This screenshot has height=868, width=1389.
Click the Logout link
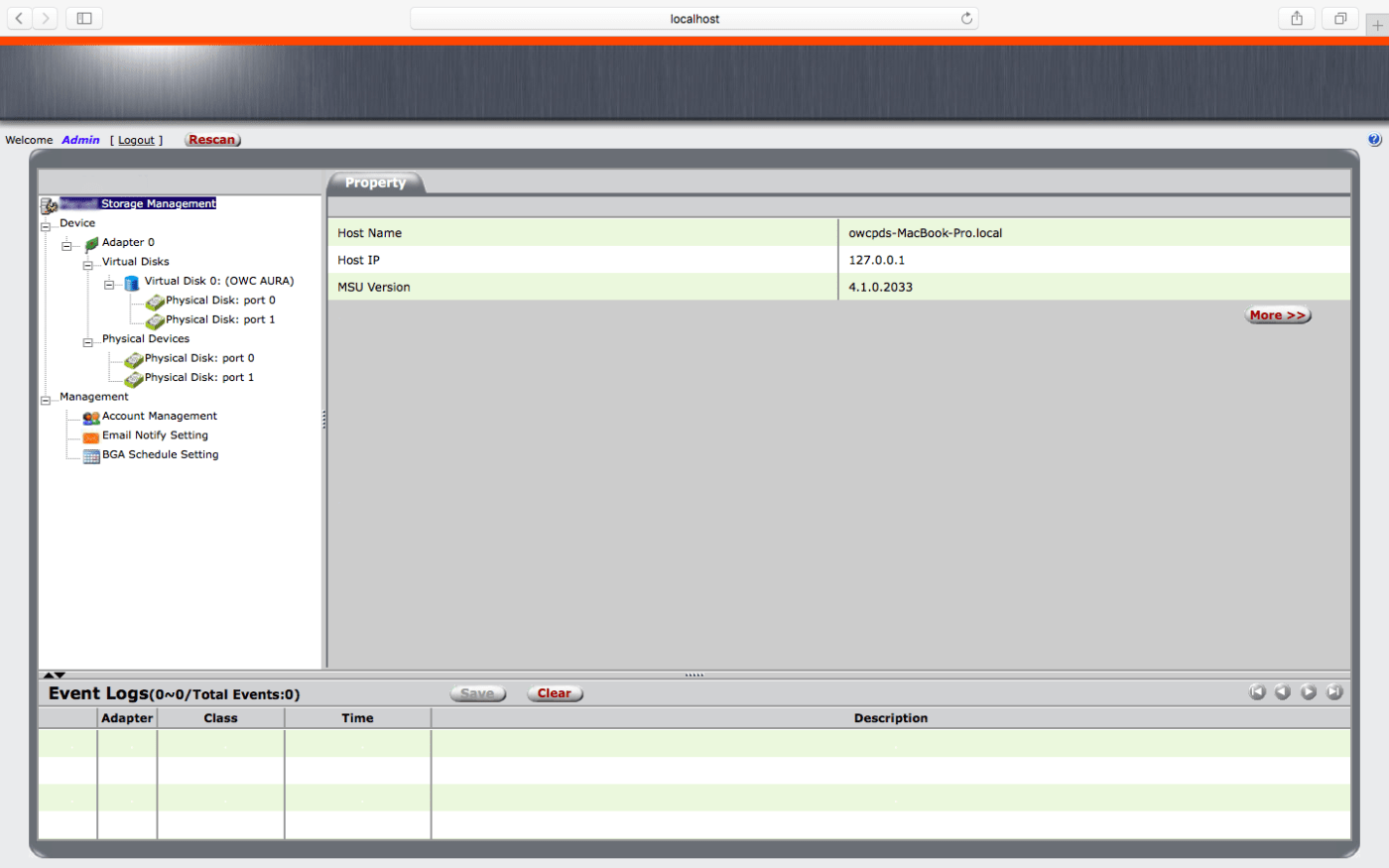point(136,140)
